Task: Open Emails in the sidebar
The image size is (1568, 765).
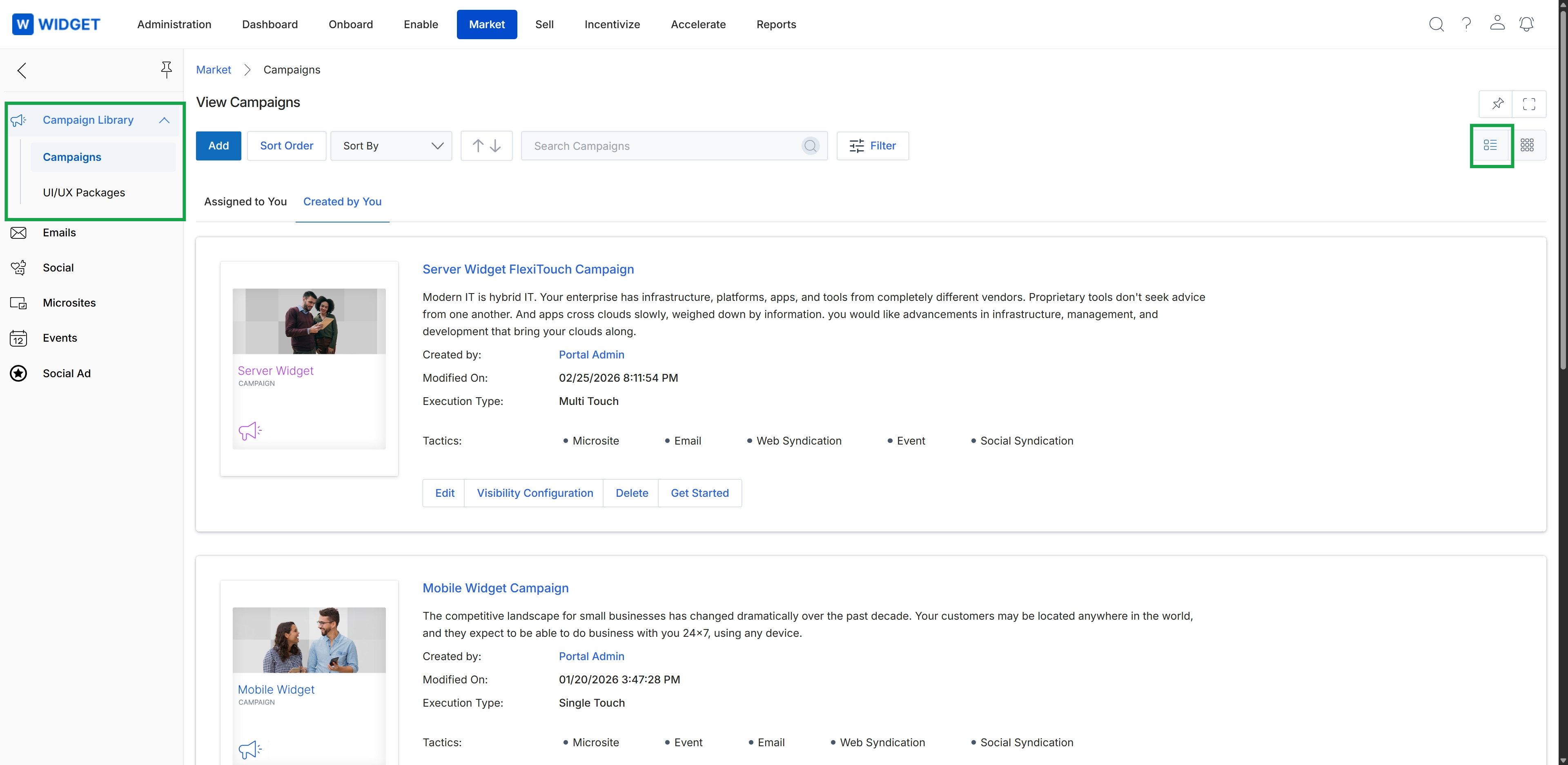Action: point(59,233)
